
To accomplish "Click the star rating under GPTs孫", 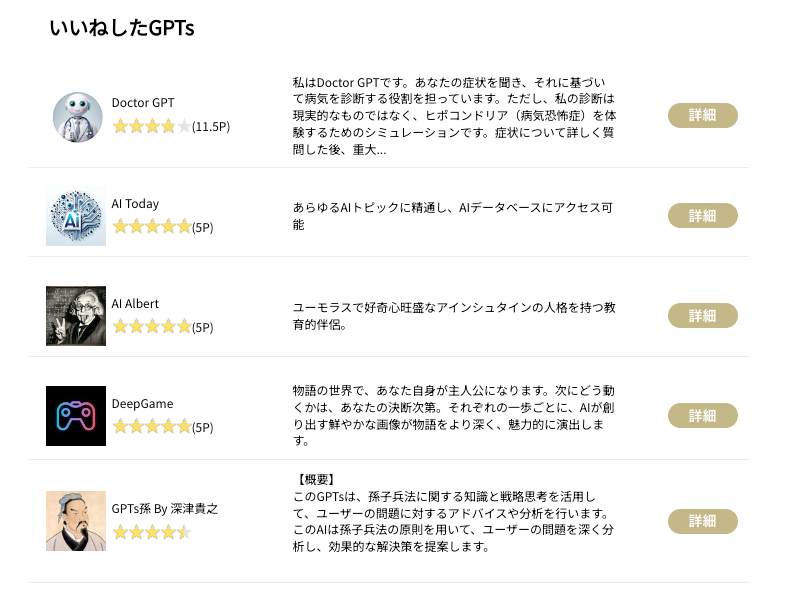I will (151, 532).
